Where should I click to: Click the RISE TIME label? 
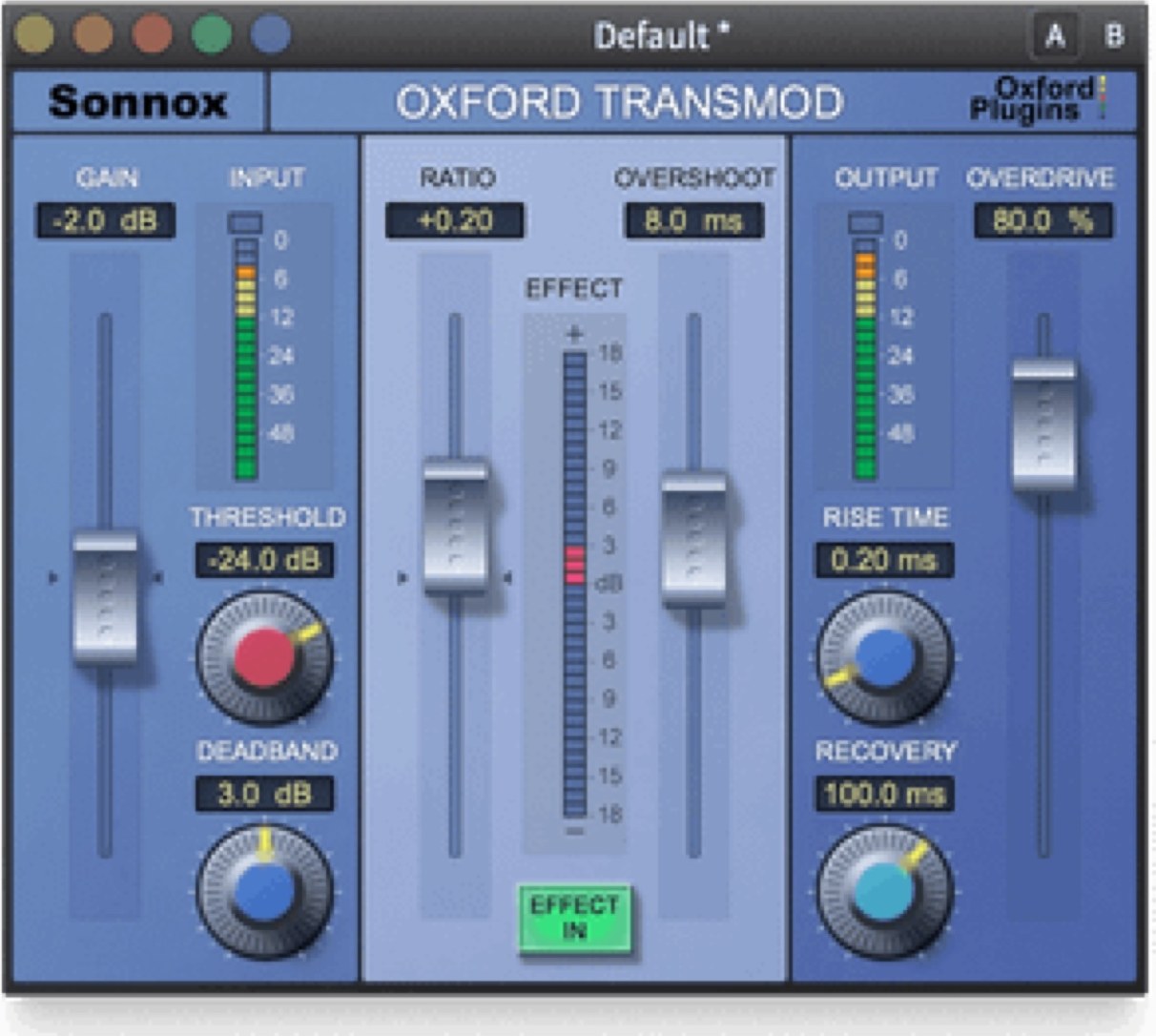tap(885, 517)
